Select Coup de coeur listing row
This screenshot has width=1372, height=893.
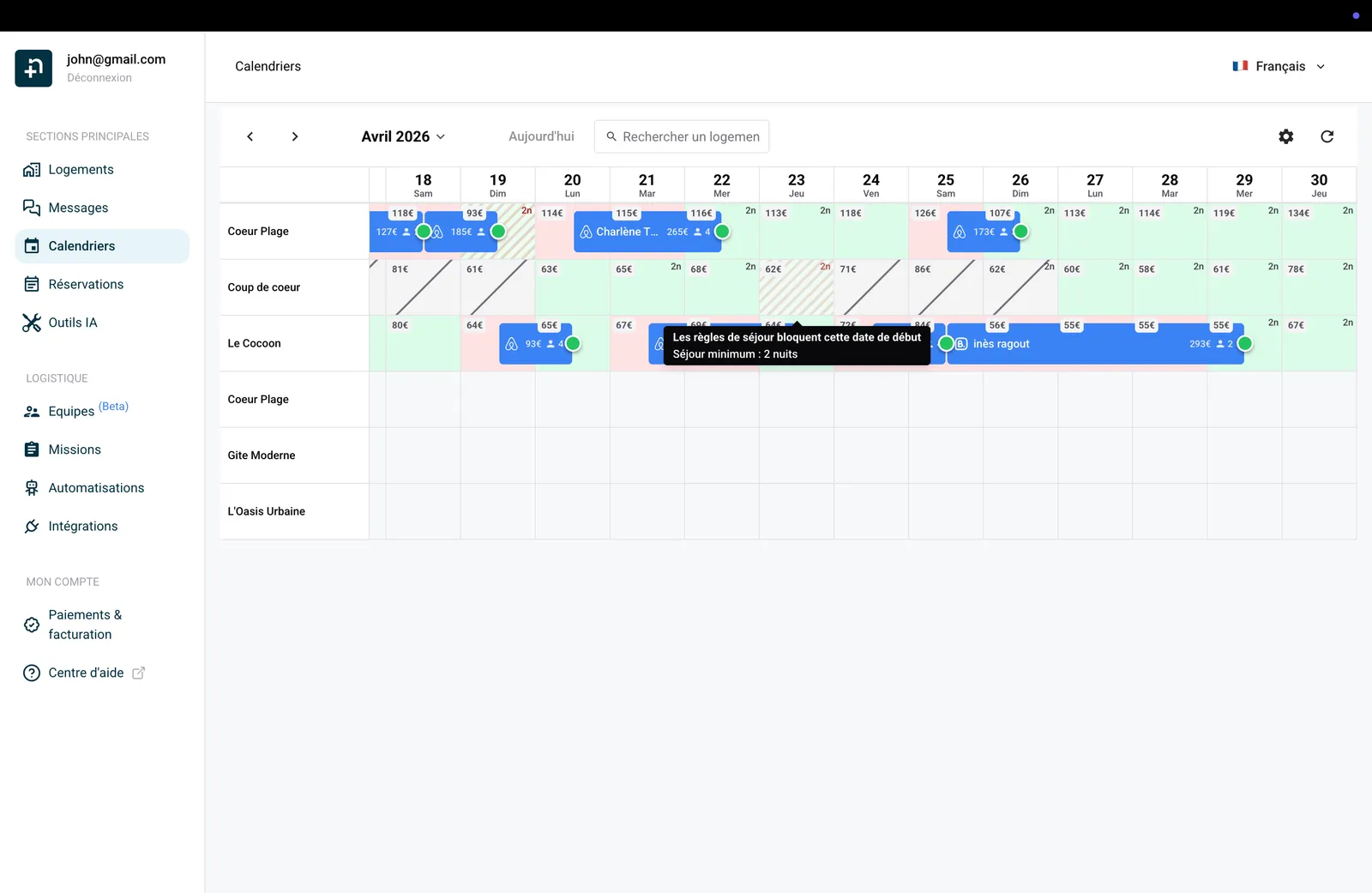tap(294, 287)
